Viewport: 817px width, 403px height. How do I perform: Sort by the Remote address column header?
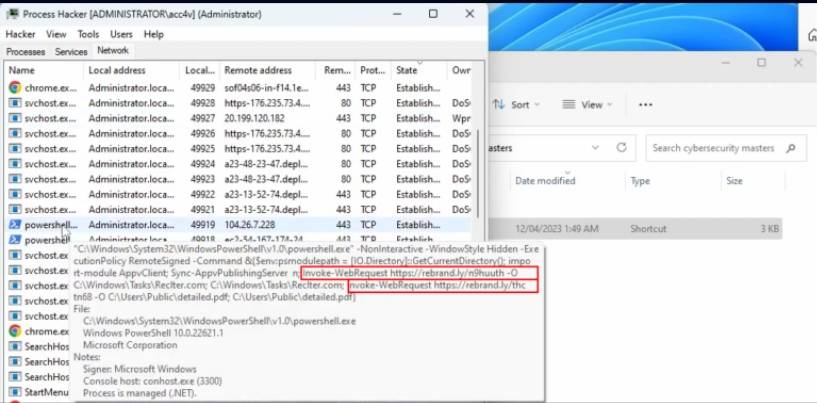(258, 71)
